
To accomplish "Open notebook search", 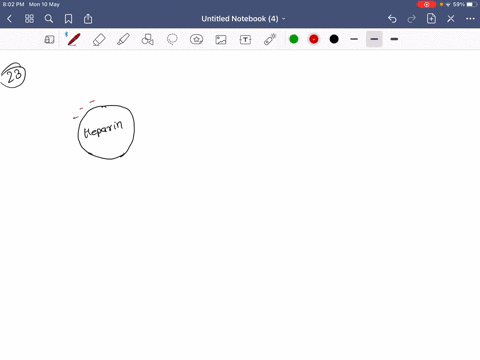I will pyautogui.click(x=49, y=19).
